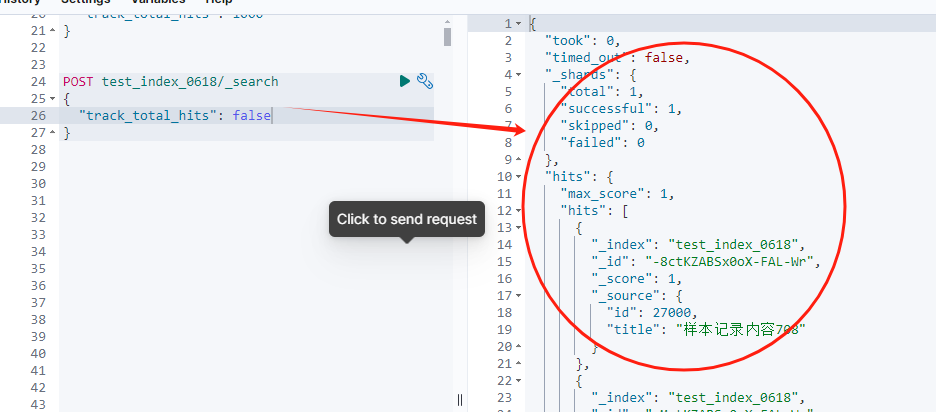Click line number 40 in request editor

pyautogui.click(x=38, y=353)
